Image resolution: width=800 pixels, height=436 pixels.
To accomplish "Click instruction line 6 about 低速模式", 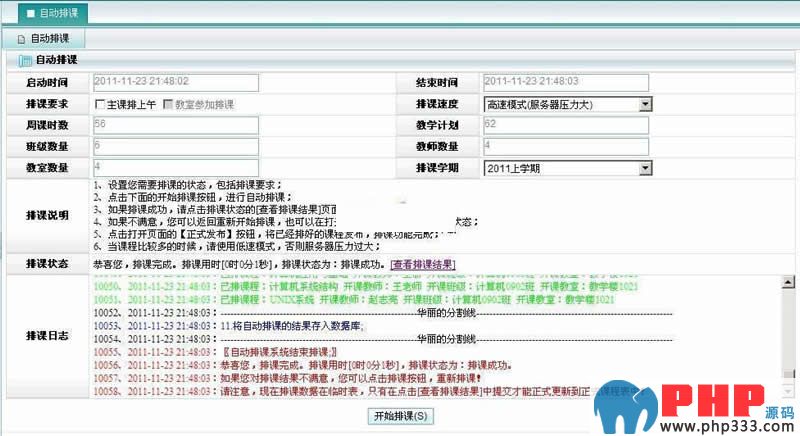I will tap(237, 247).
